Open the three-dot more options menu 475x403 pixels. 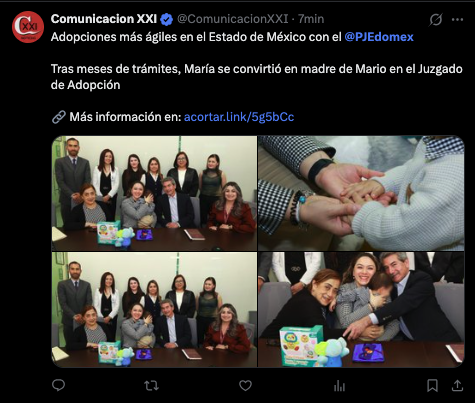click(457, 20)
